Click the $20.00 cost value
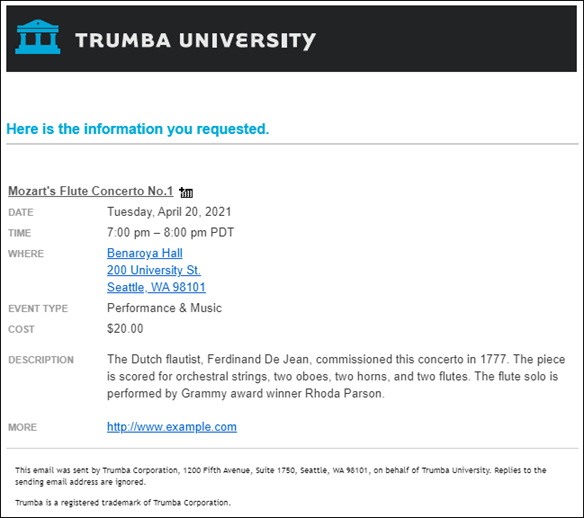The width and height of the screenshot is (584, 518). [125, 329]
